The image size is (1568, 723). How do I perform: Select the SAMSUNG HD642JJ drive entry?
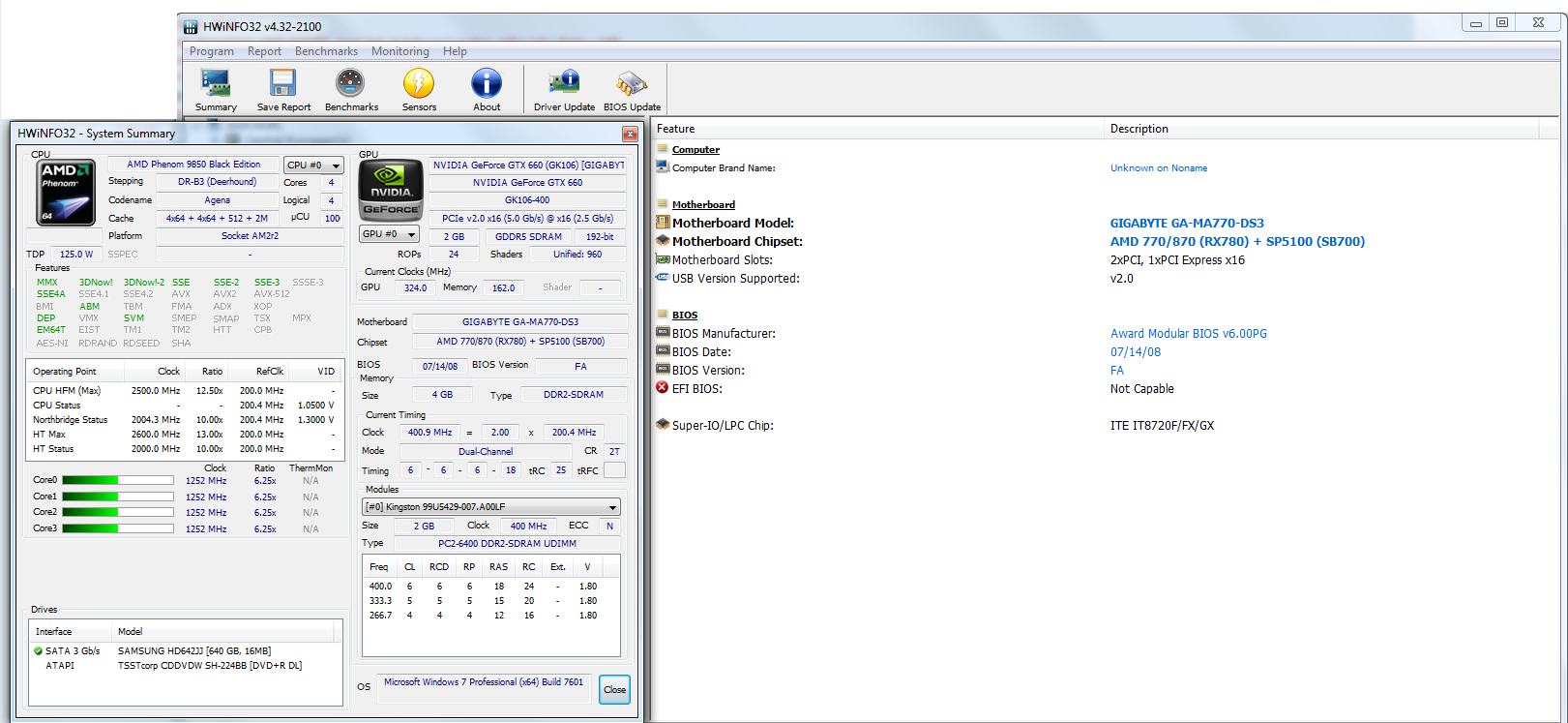[x=193, y=651]
